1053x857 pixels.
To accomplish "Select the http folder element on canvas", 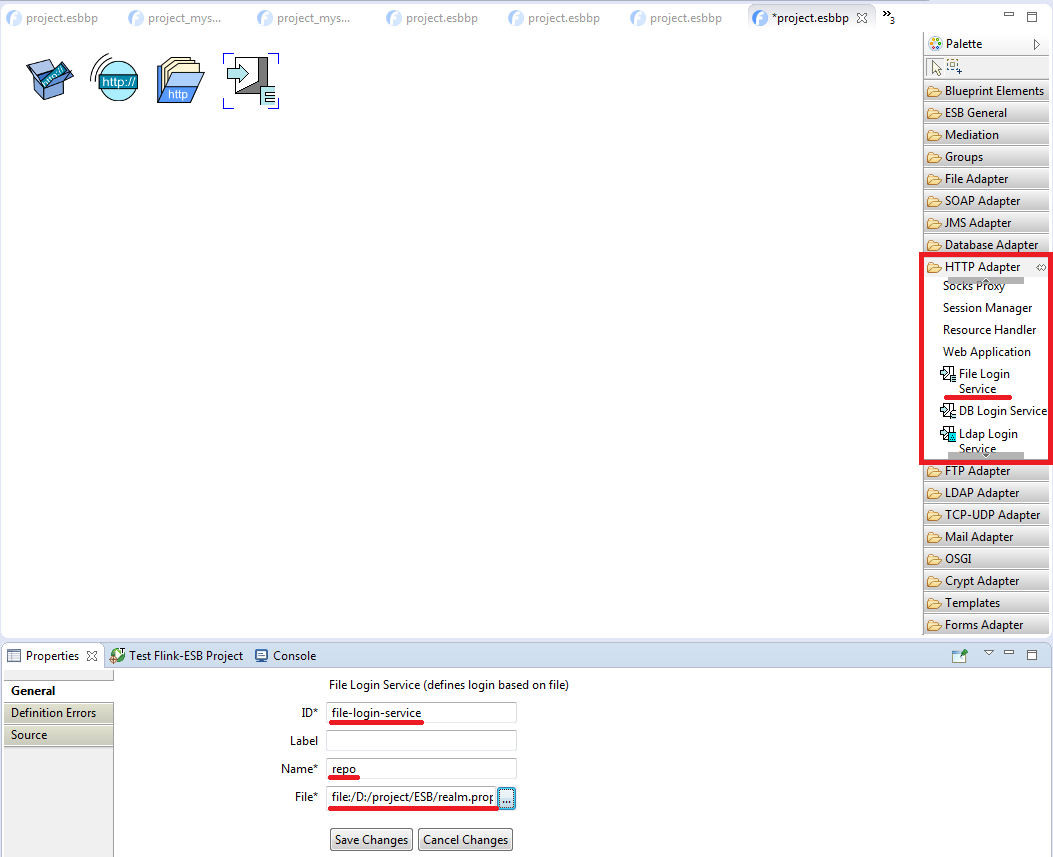I will (x=180, y=80).
